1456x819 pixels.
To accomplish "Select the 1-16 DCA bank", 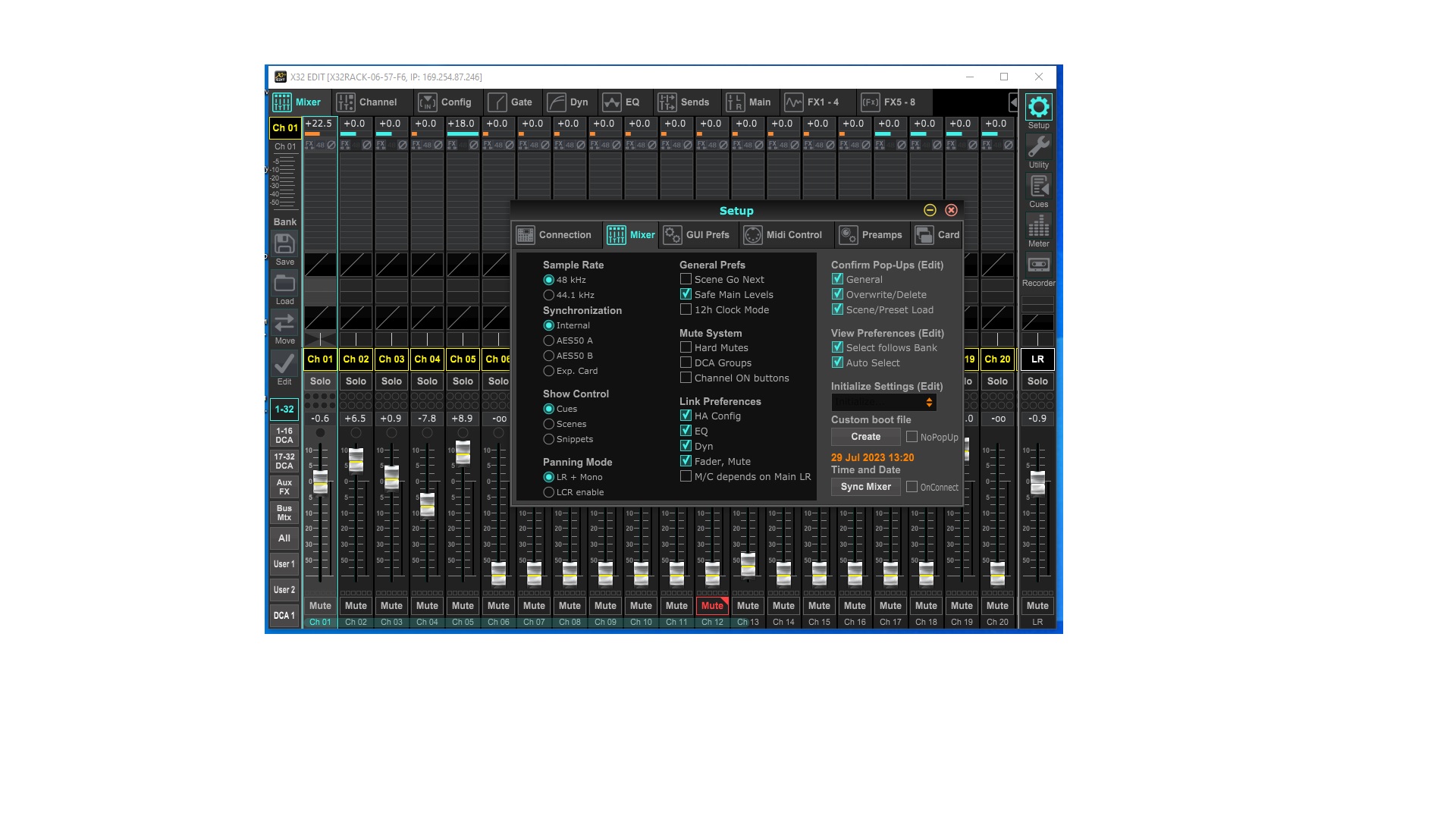I will point(284,435).
